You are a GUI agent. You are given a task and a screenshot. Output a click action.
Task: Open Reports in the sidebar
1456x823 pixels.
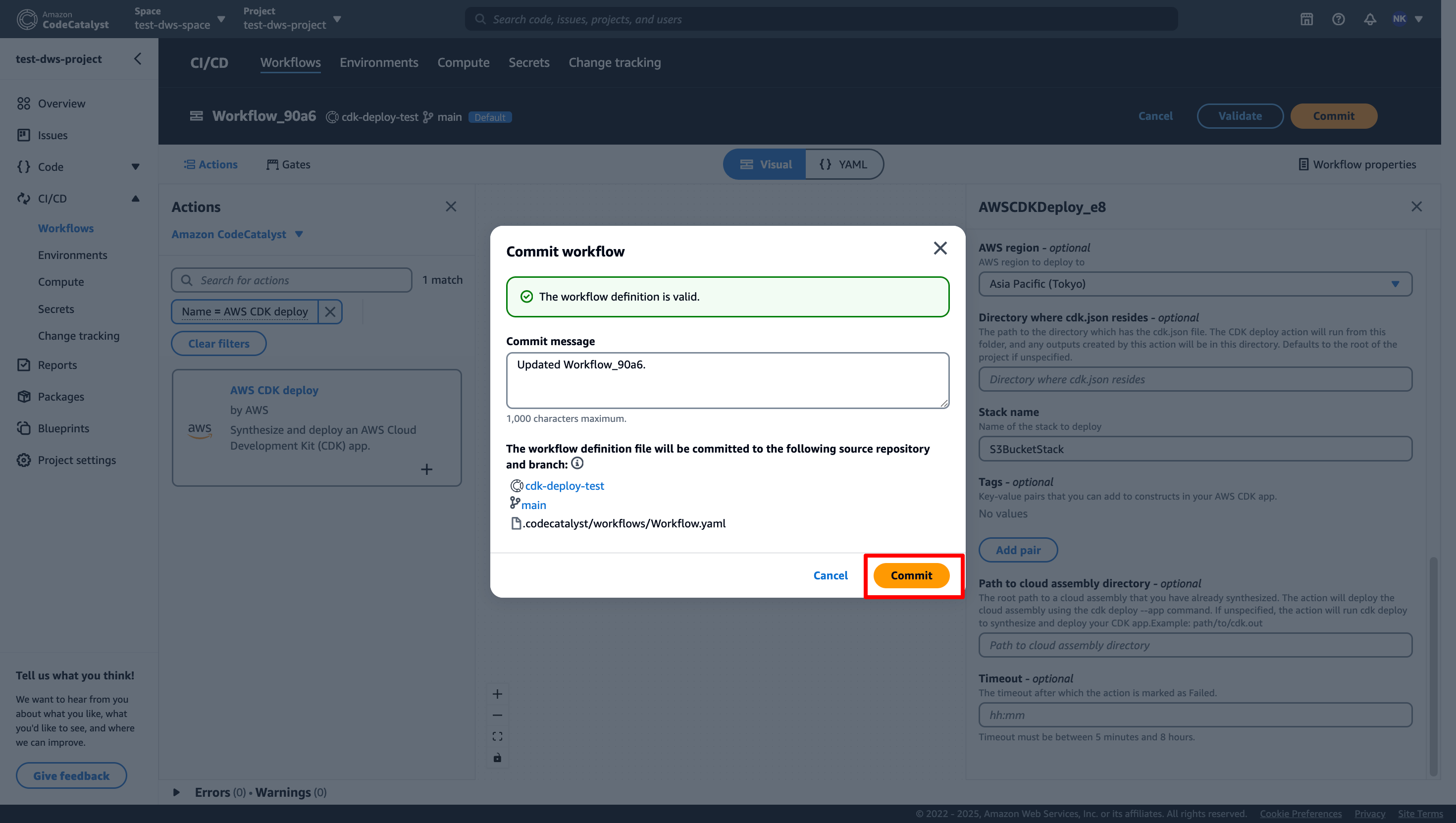[57, 364]
